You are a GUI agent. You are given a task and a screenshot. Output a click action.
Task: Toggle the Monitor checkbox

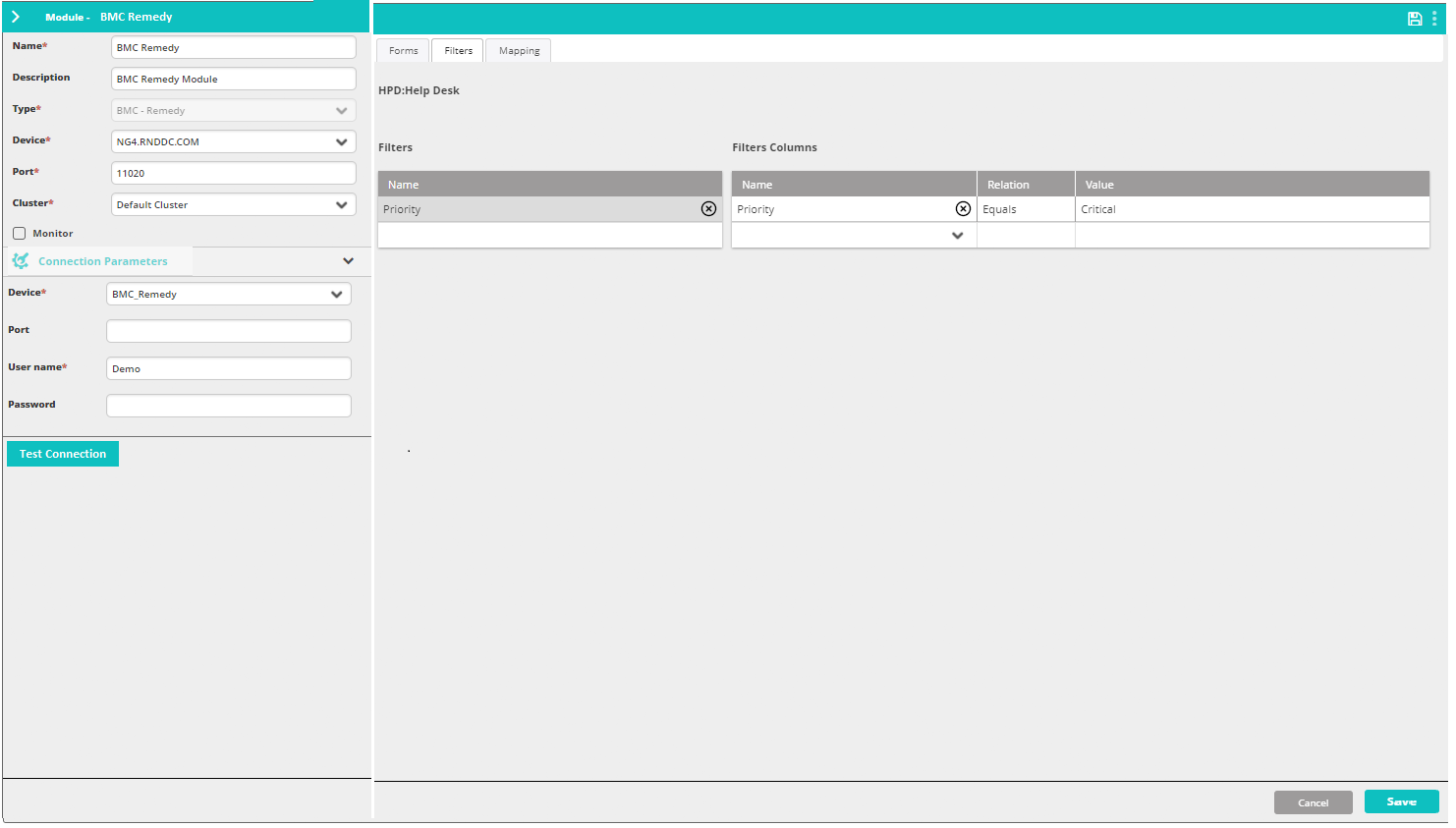point(19,234)
